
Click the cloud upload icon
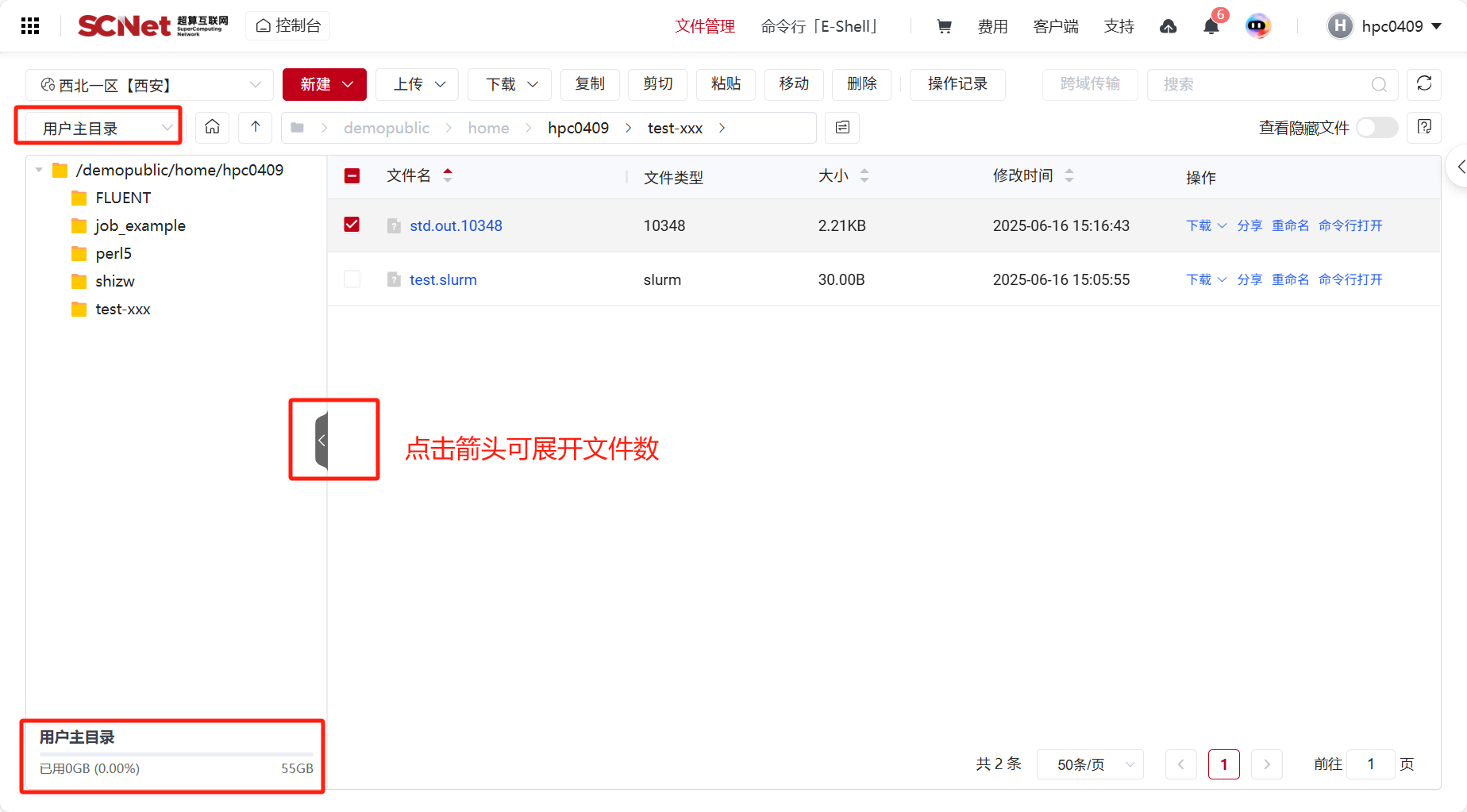pos(1168,27)
